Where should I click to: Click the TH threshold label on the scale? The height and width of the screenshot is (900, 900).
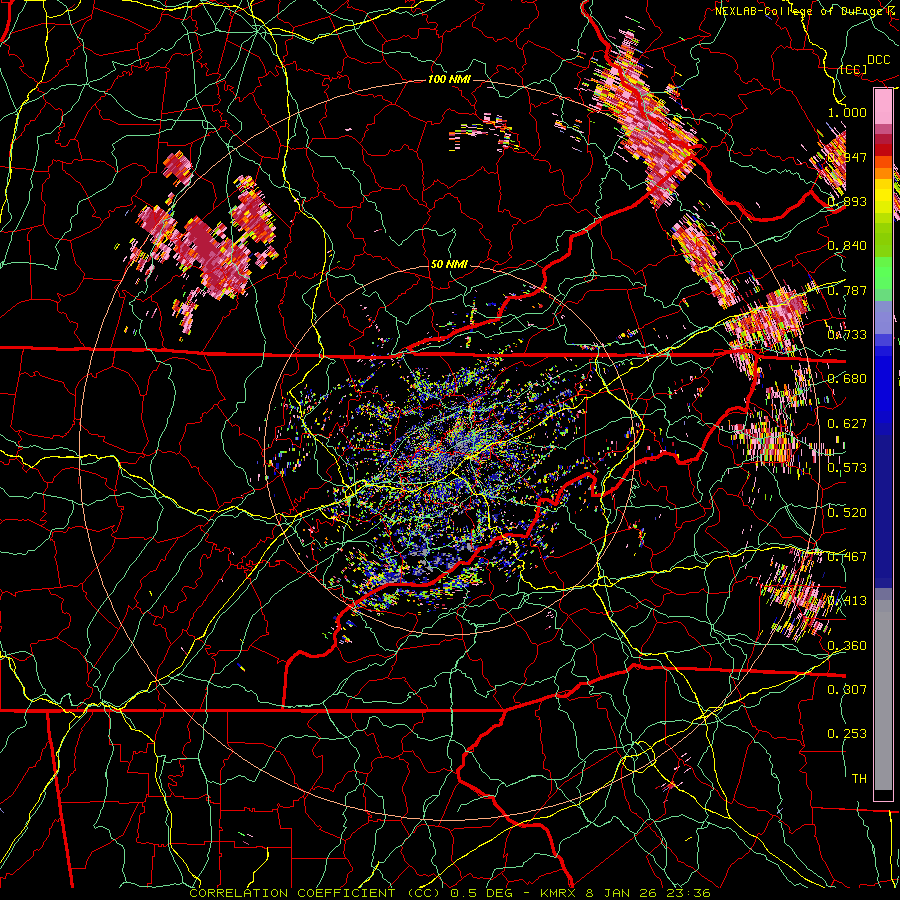859,779
